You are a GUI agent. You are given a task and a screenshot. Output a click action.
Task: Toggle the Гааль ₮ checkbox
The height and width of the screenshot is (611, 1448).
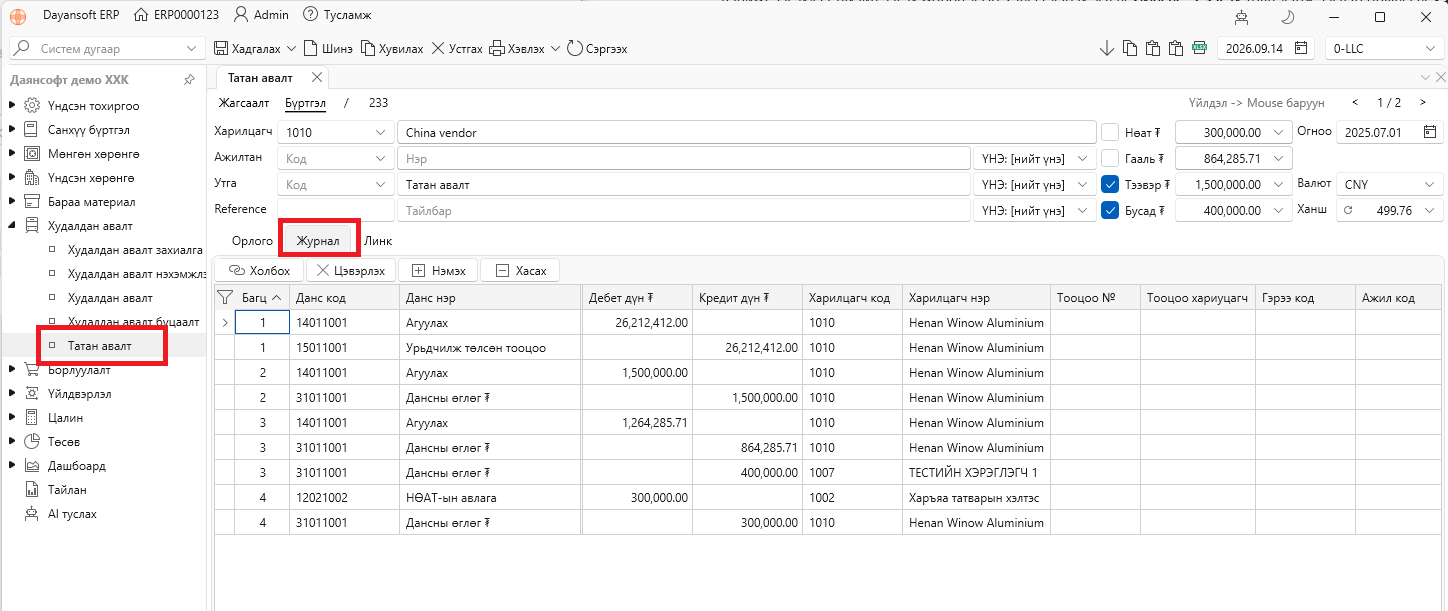click(1110, 158)
